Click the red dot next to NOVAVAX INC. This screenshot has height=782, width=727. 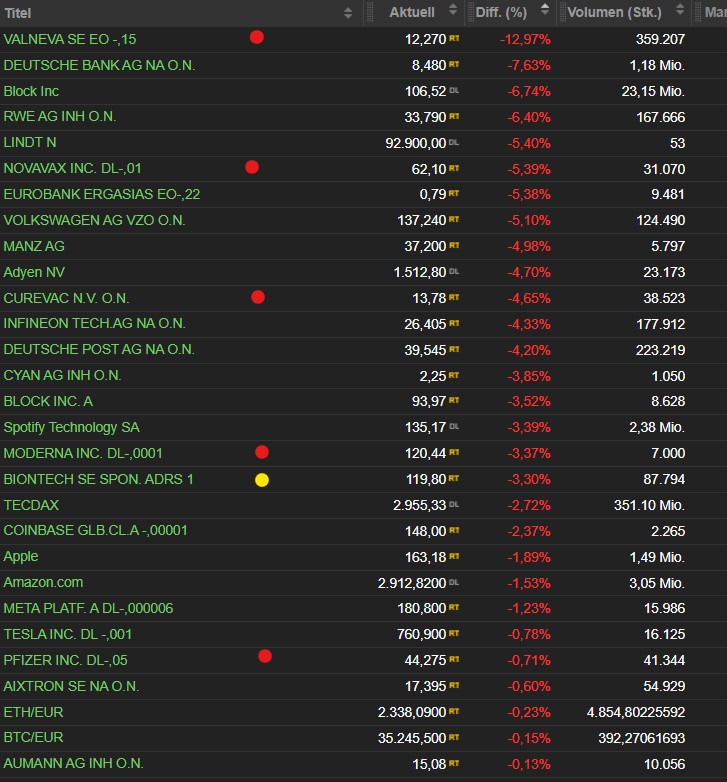pos(252,167)
